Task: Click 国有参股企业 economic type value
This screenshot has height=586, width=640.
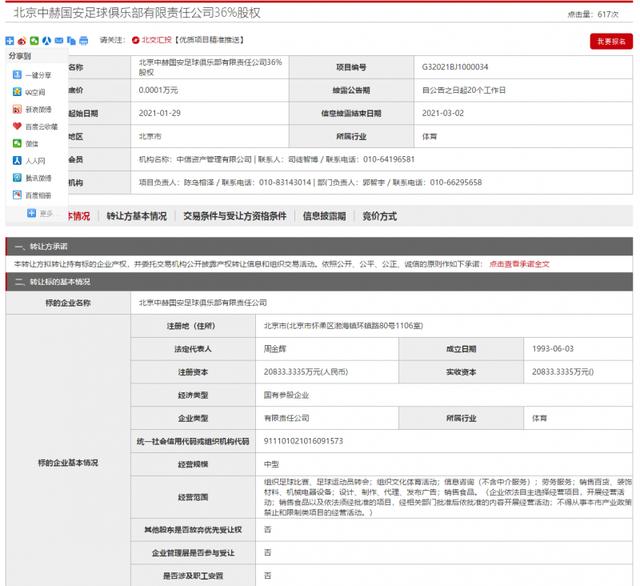Action: (287, 395)
